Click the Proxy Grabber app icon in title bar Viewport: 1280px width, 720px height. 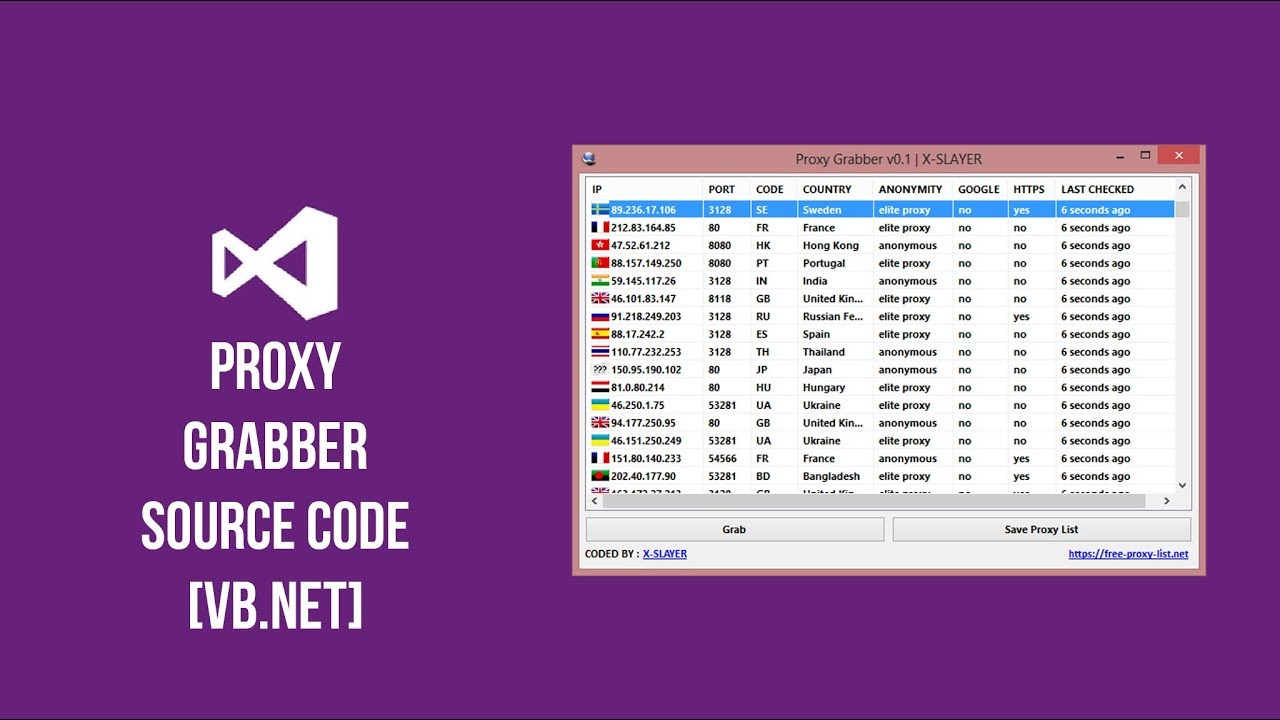click(x=589, y=158)
